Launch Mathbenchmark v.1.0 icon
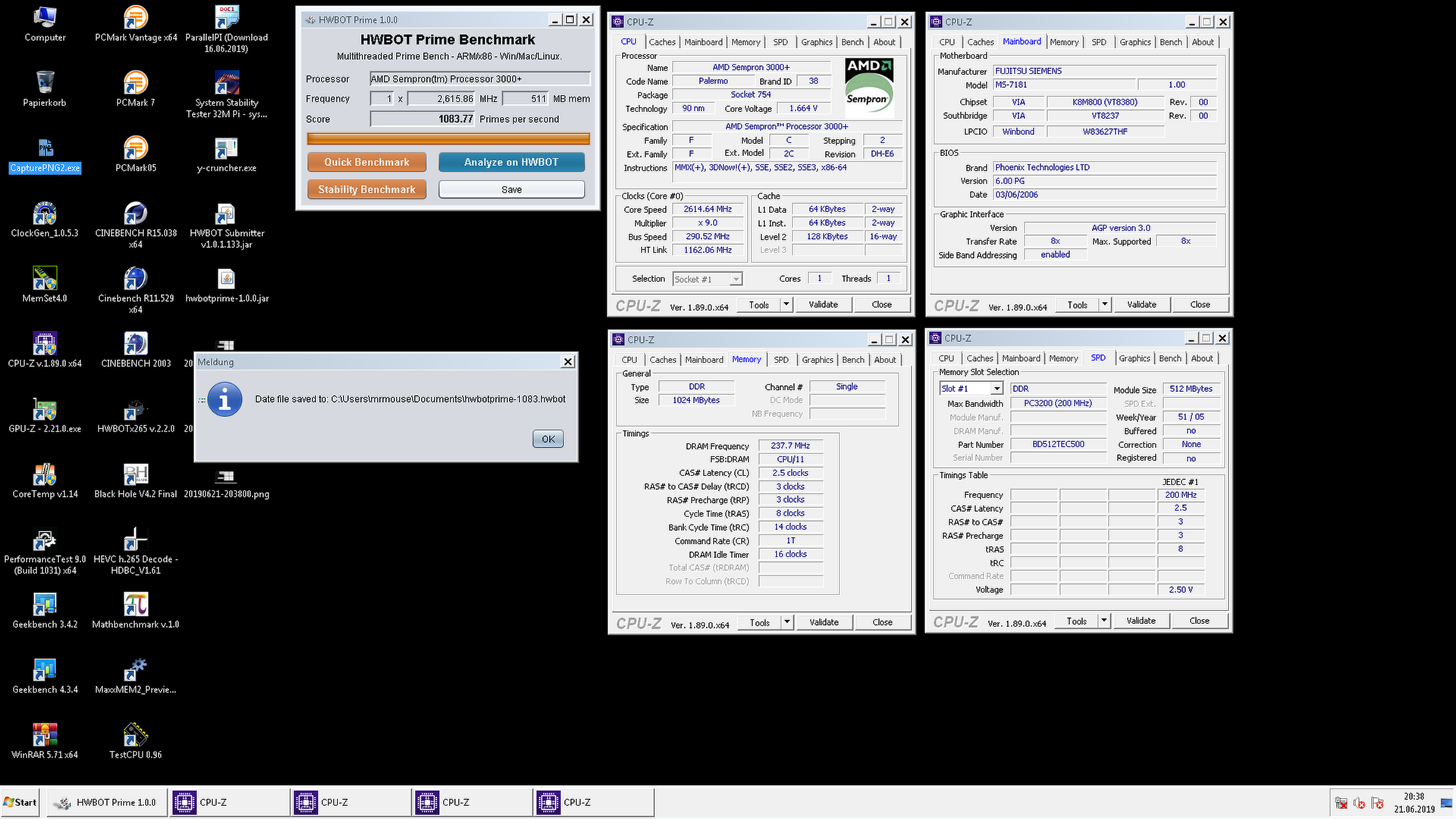The image size is (1456, 819). (x=136, y=611)
